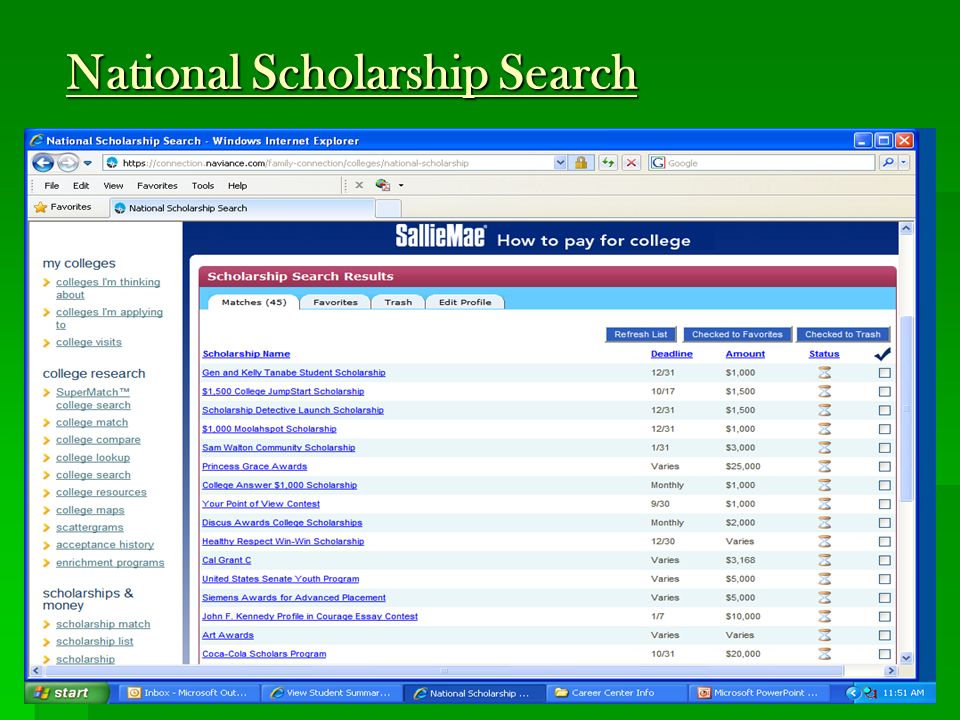
Task: Open the dropdown beside the toolbar globe icon
Action: point(401,185)
